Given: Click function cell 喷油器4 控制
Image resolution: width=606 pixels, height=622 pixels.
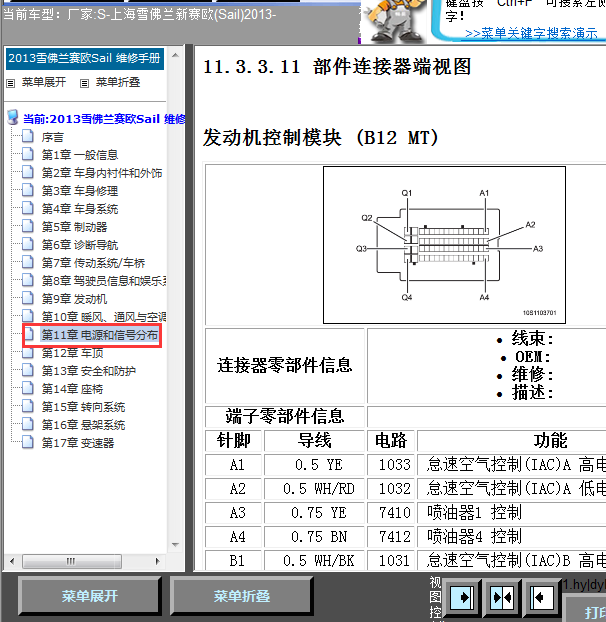Looking at the screenshot, I should [512, 537].
